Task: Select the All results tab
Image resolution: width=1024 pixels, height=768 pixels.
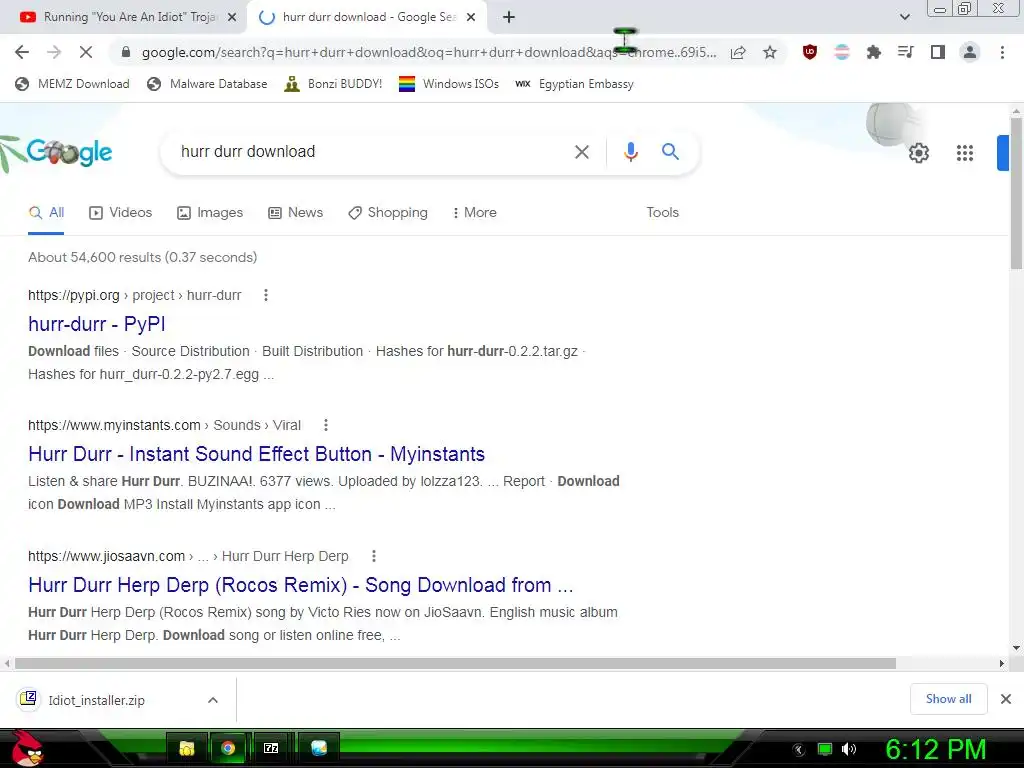Action: click(46, 212)
